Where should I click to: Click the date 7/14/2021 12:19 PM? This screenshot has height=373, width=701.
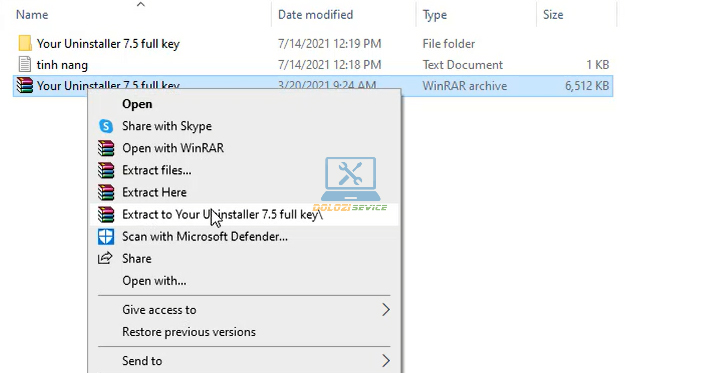point(329,44)
